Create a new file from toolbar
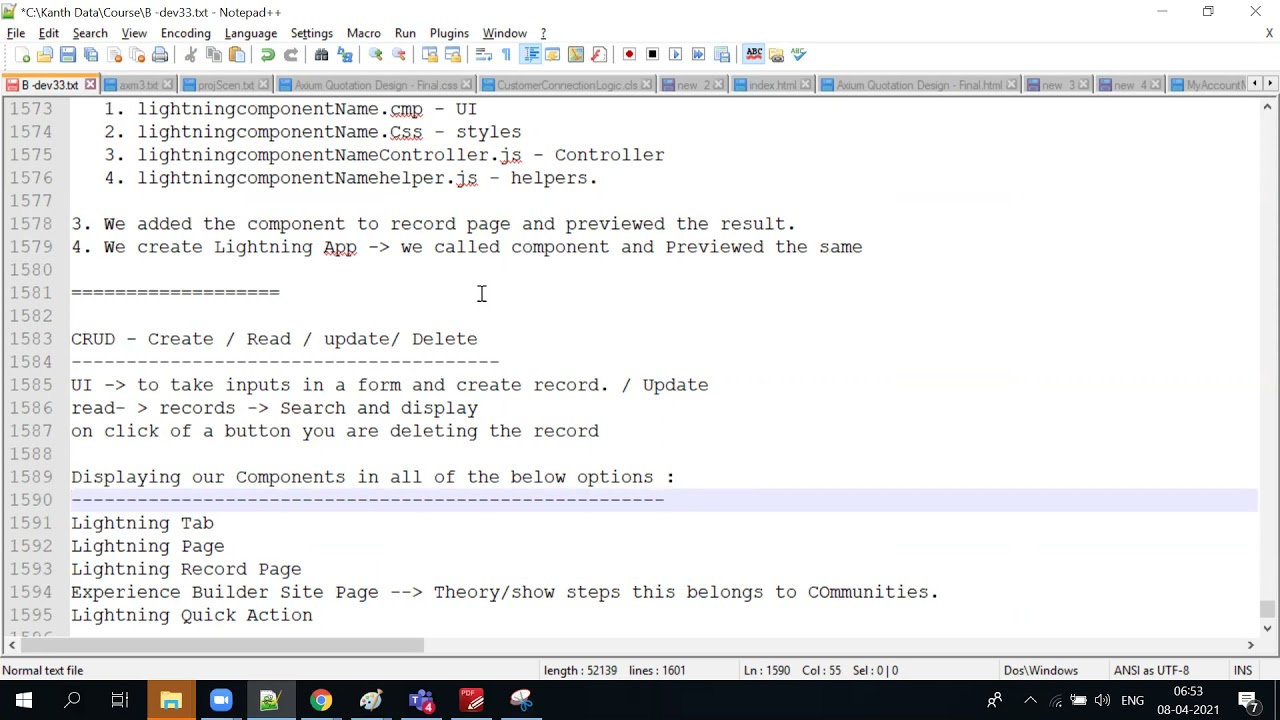The image size is (1280, 720). click(x=21, y=54)
